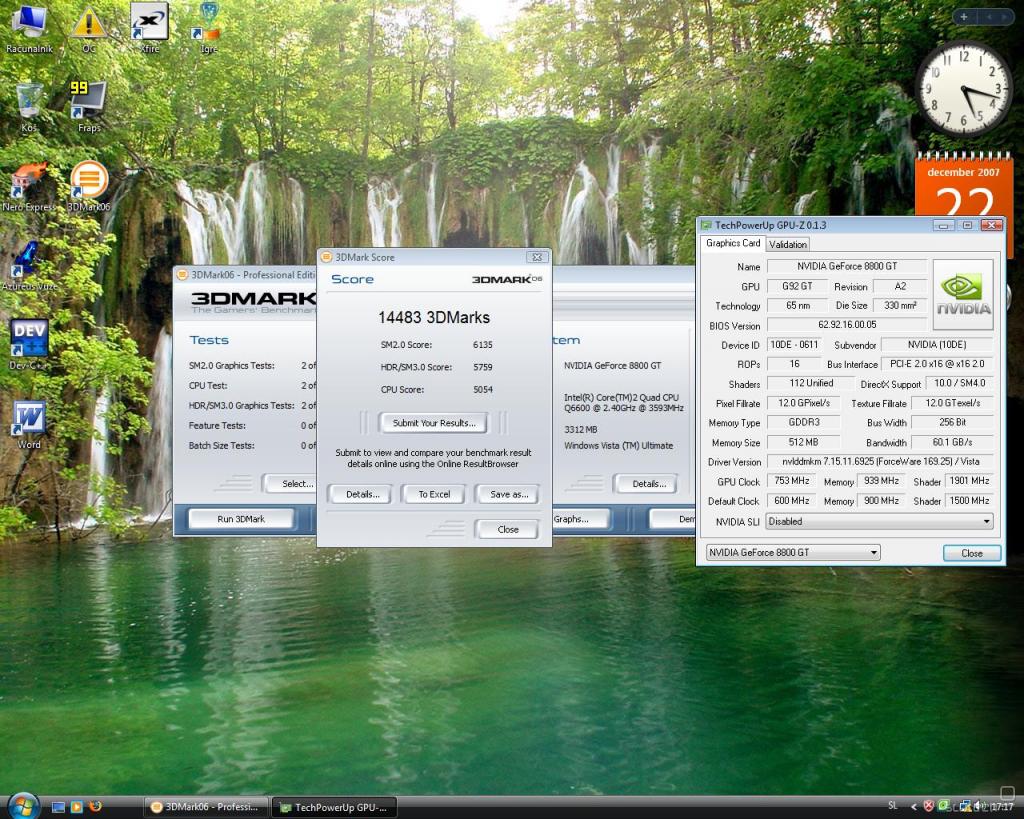Launch the Fraps desktop shortcut
Screen dimensions: 1024x819
tap(88, 108)
